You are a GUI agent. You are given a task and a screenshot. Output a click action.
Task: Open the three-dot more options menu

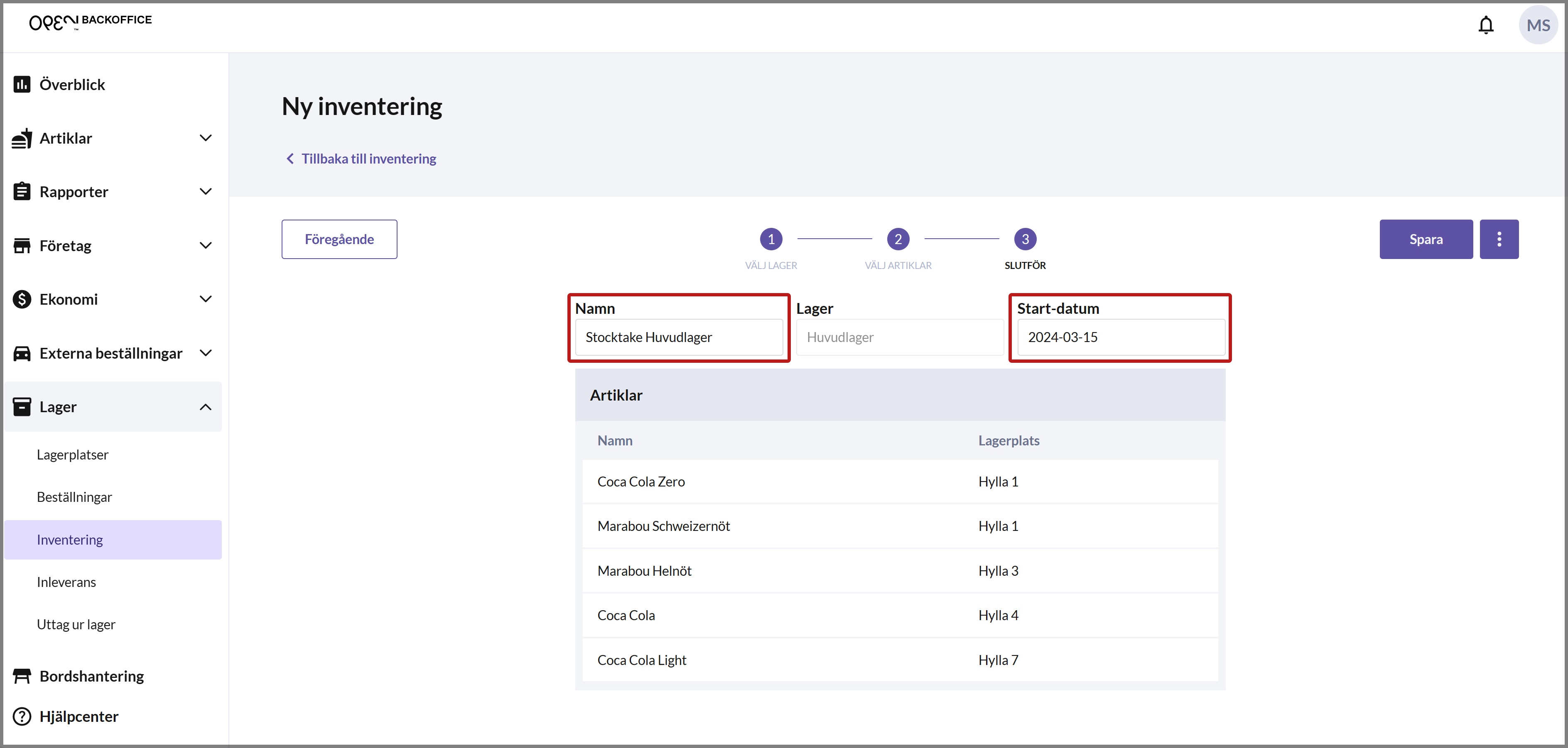click(1499, 239)
